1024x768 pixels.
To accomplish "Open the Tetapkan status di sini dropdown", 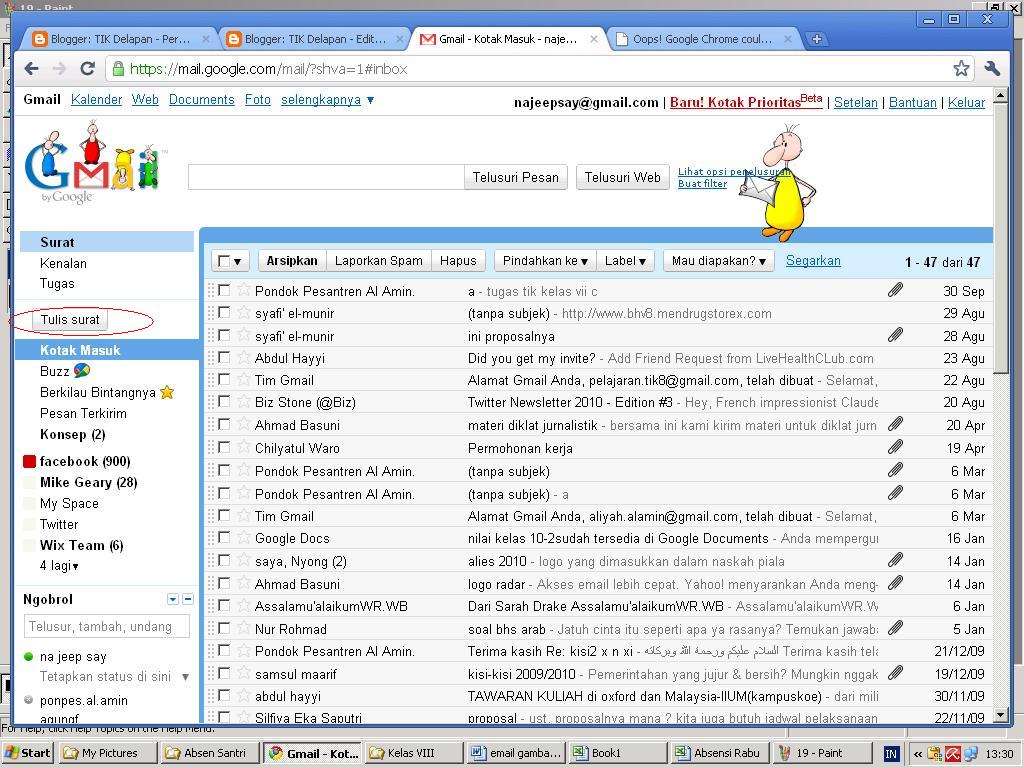I will click(185, 677).
